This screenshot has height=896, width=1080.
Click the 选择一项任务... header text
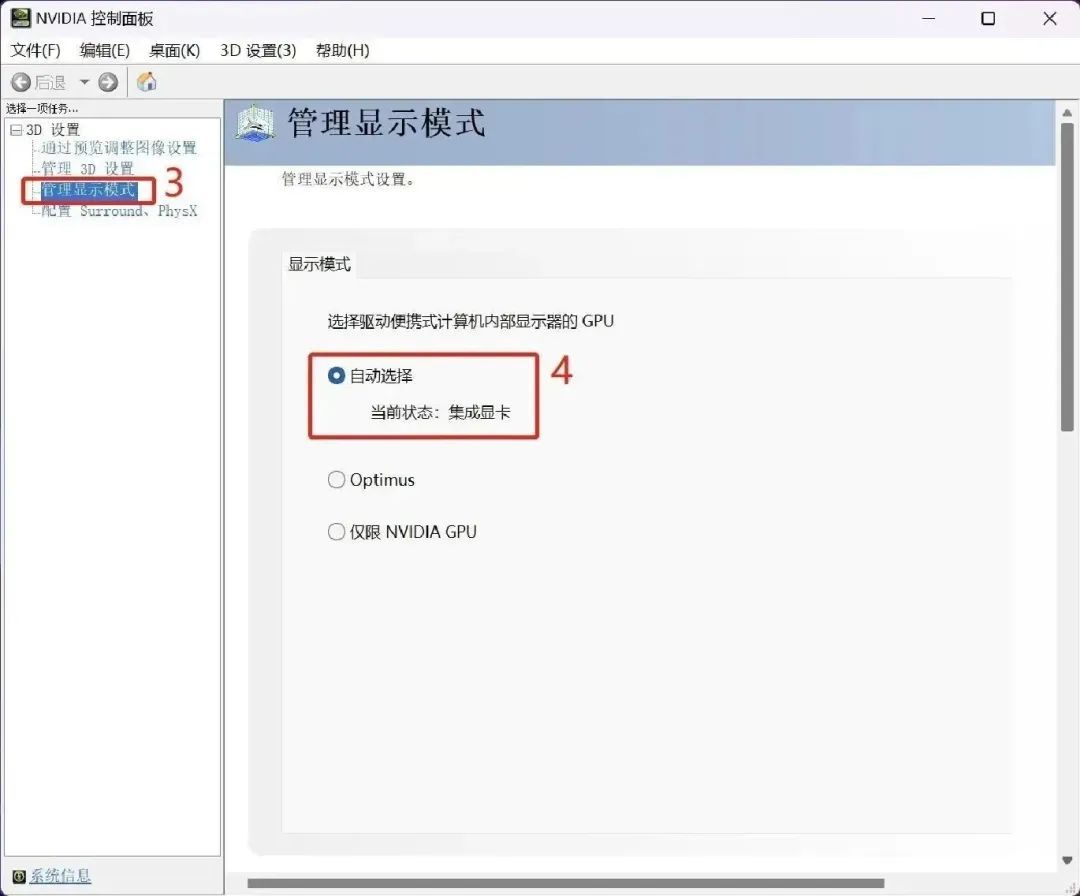click(42, 108)
